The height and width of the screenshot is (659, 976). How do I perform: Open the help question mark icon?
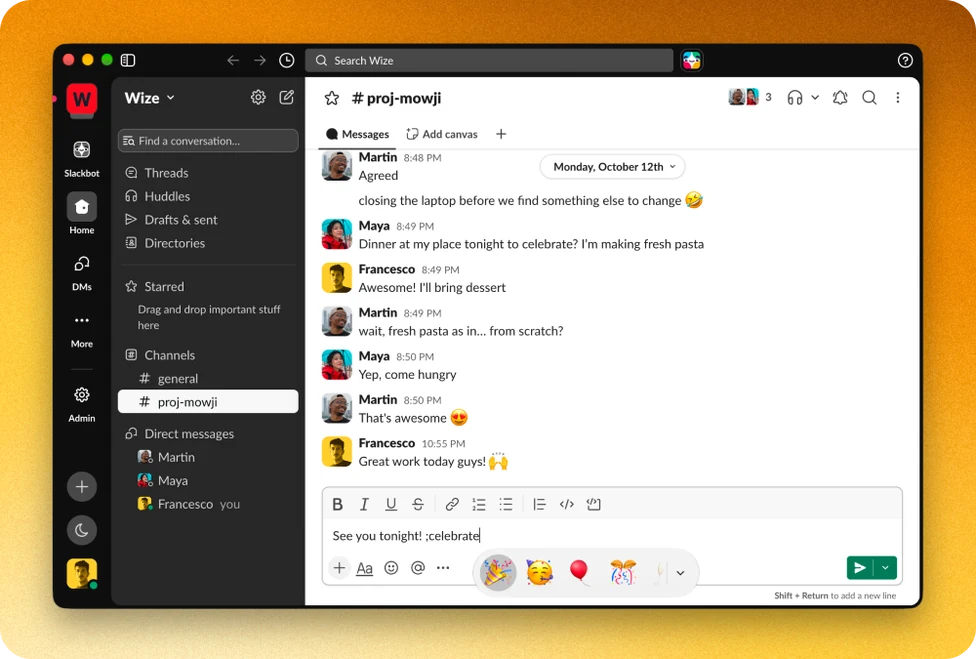(x=905, y=60)
